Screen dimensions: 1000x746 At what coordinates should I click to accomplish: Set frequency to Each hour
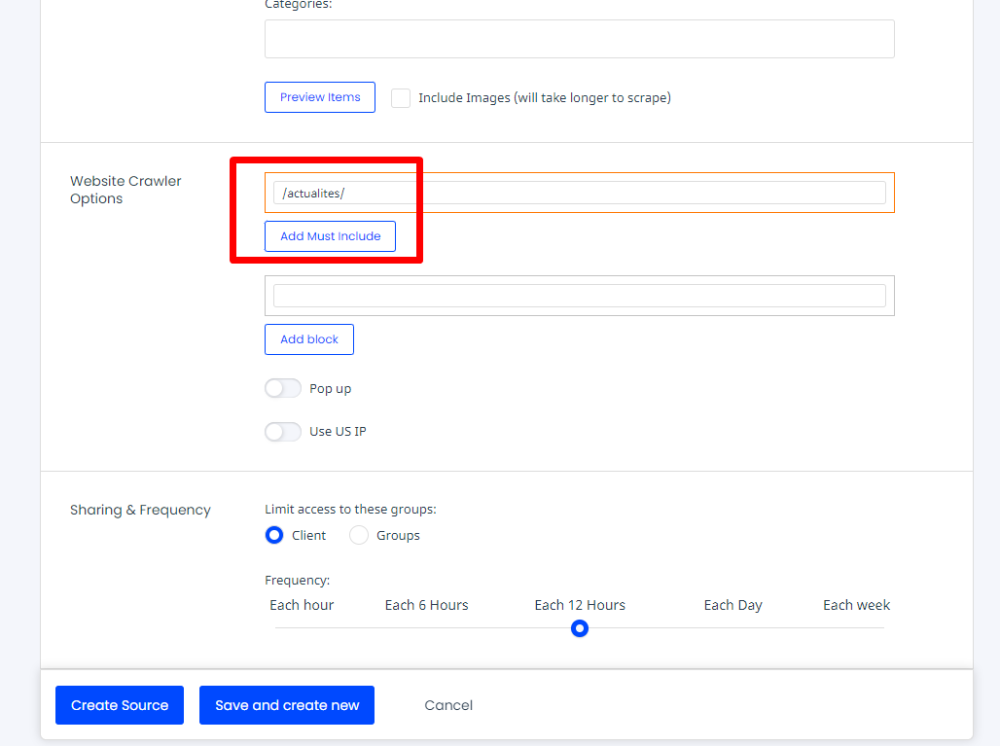pyautogui.click(x=302, y=605)
